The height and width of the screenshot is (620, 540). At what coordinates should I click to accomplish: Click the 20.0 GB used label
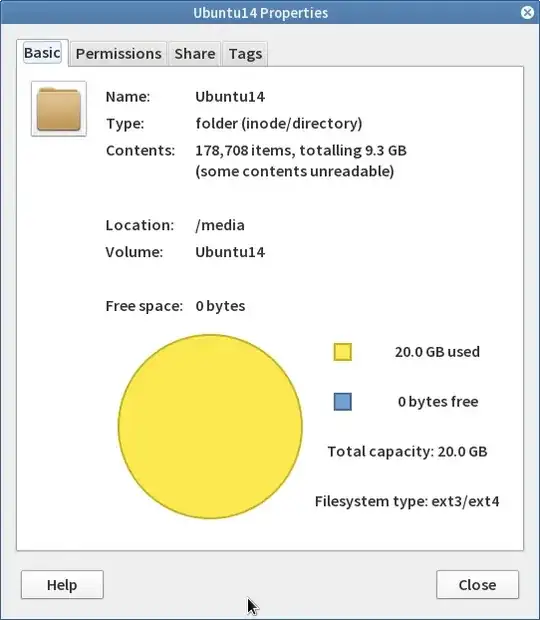pos(437,352)
